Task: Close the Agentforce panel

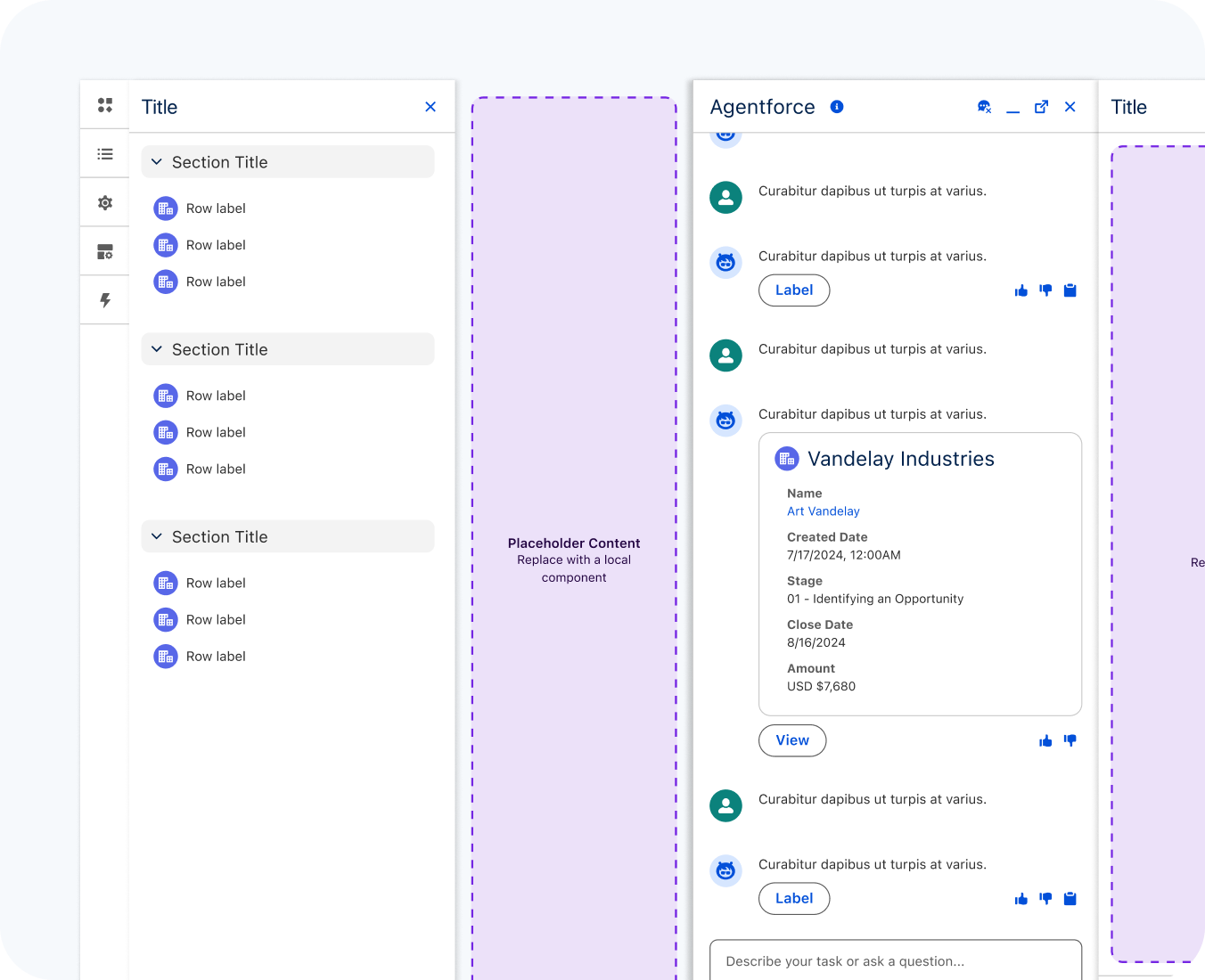Action: pyautogui.click(x=1070, y=107)
